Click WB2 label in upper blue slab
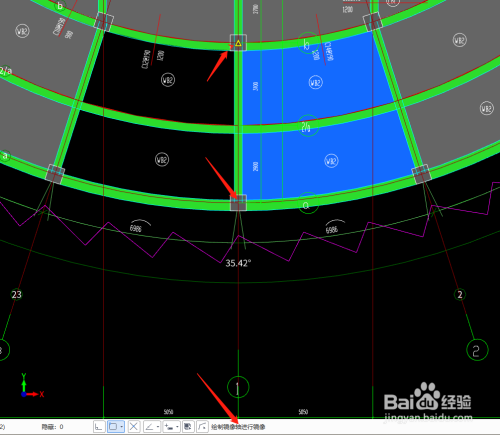The image size is (500, 435). coord(315,82)
